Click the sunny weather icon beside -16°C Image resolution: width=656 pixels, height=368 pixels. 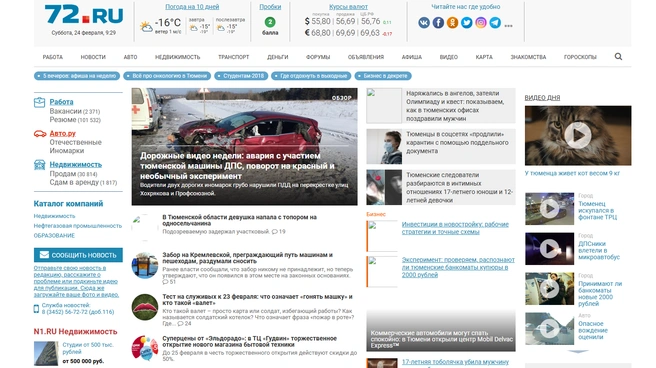(146, 27)
